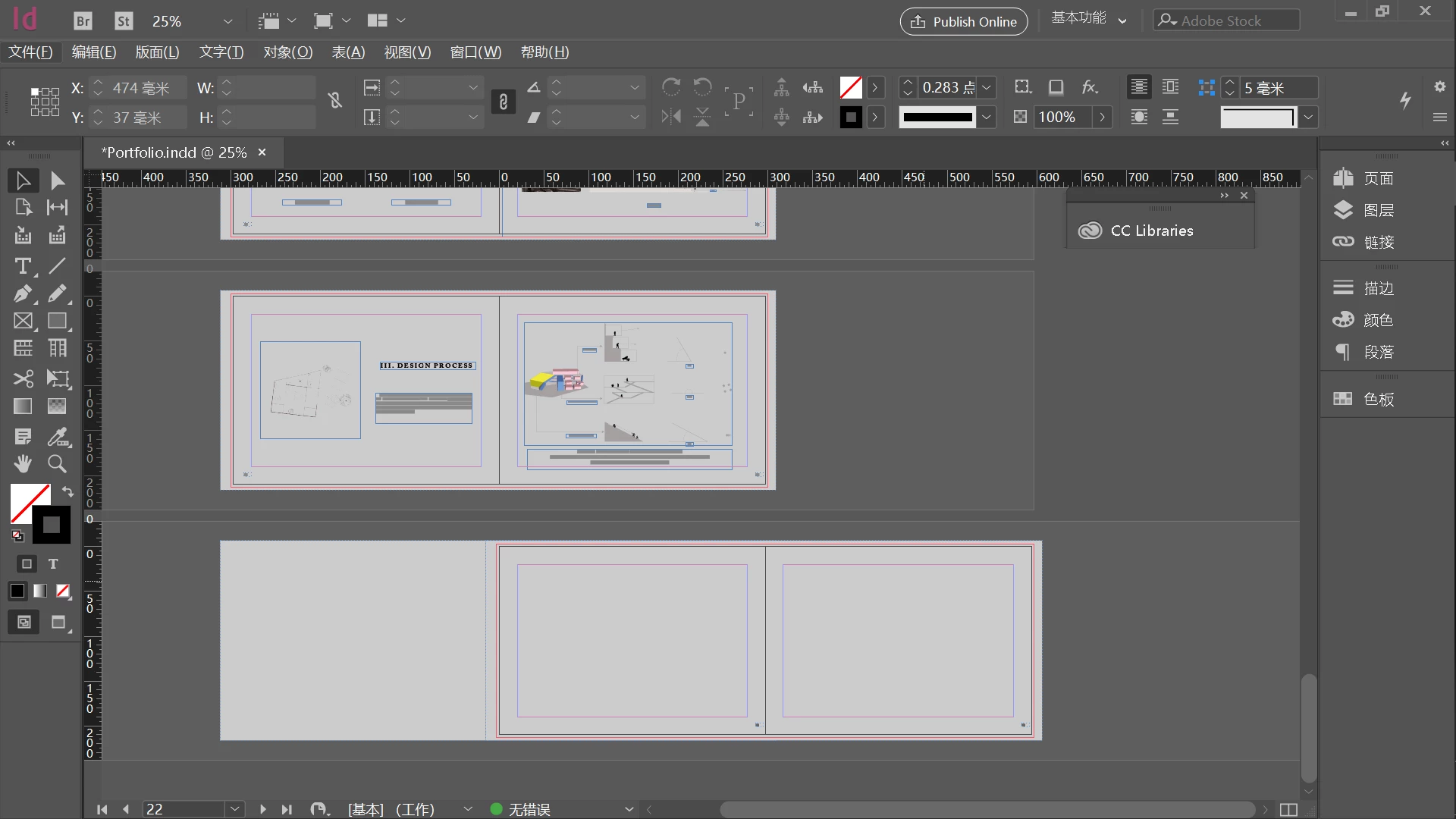Open the page number dropdown

point(235,809)
